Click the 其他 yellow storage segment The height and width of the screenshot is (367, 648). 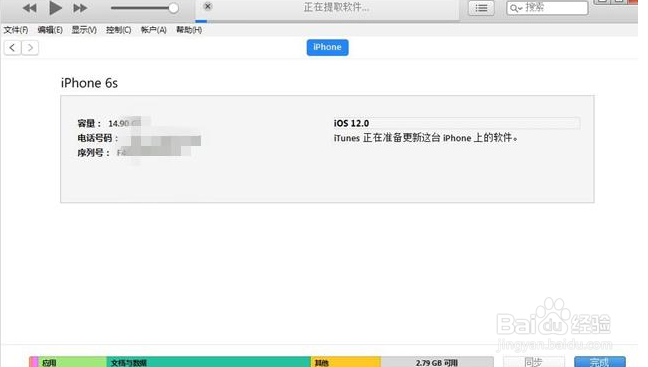coord(346,362)
